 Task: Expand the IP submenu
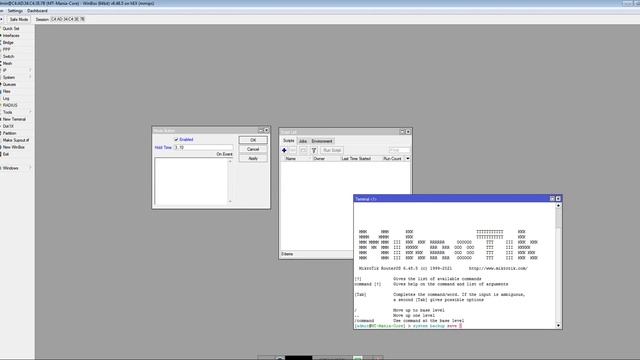pos(16,70)
